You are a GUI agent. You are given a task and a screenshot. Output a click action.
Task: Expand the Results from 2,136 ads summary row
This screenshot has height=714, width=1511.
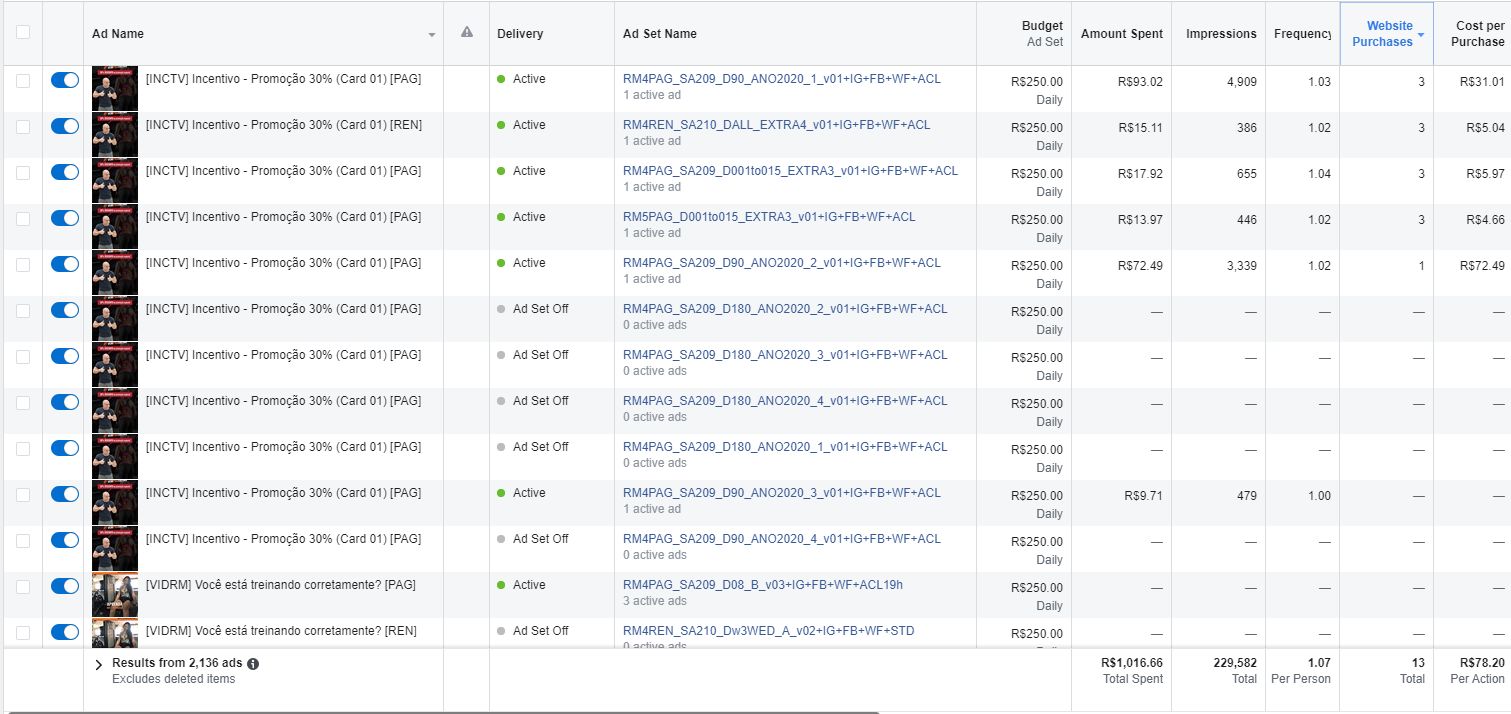point(98,664)
